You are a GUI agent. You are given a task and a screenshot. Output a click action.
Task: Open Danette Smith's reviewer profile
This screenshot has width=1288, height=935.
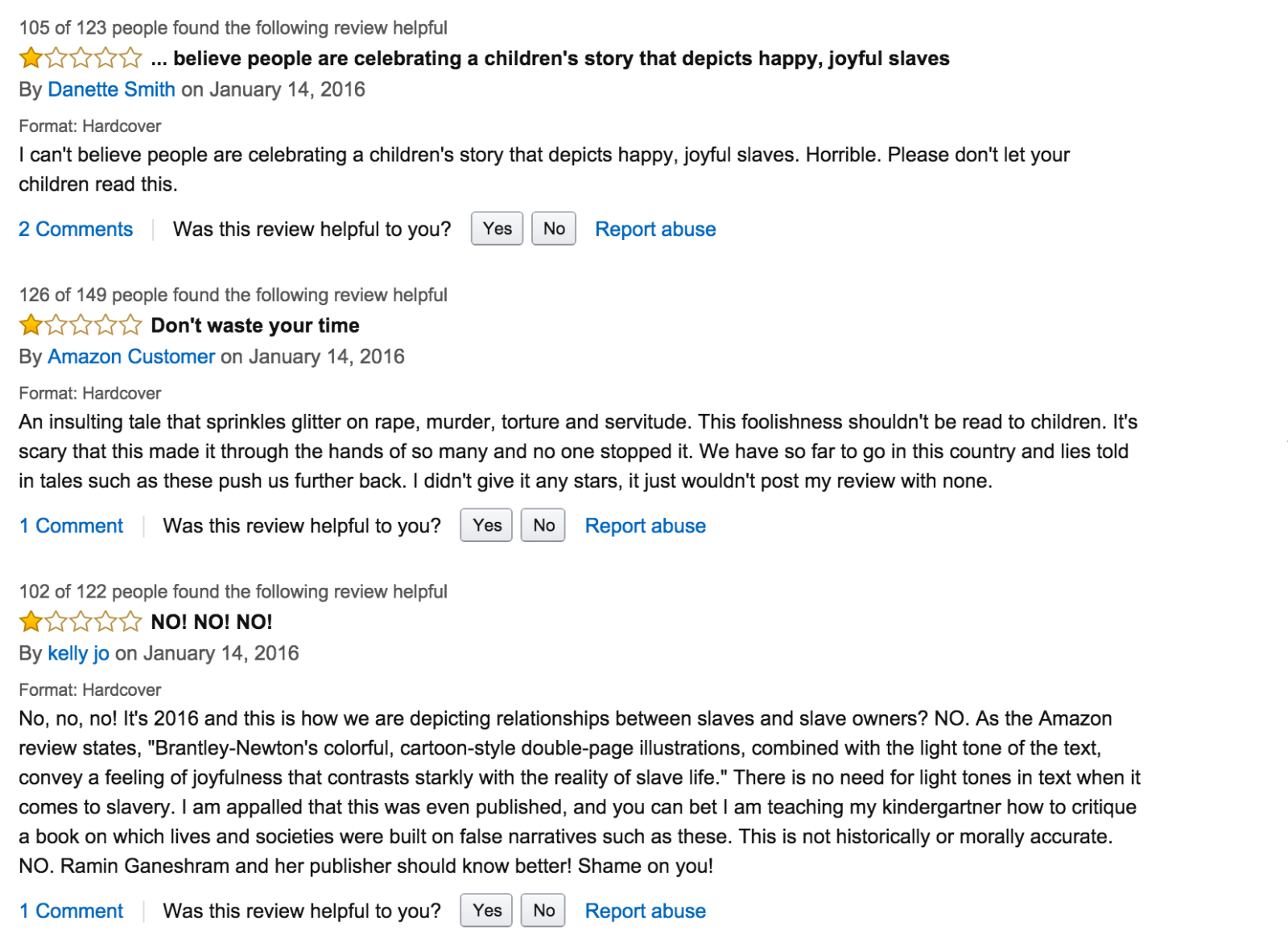(x=111, y=89)
